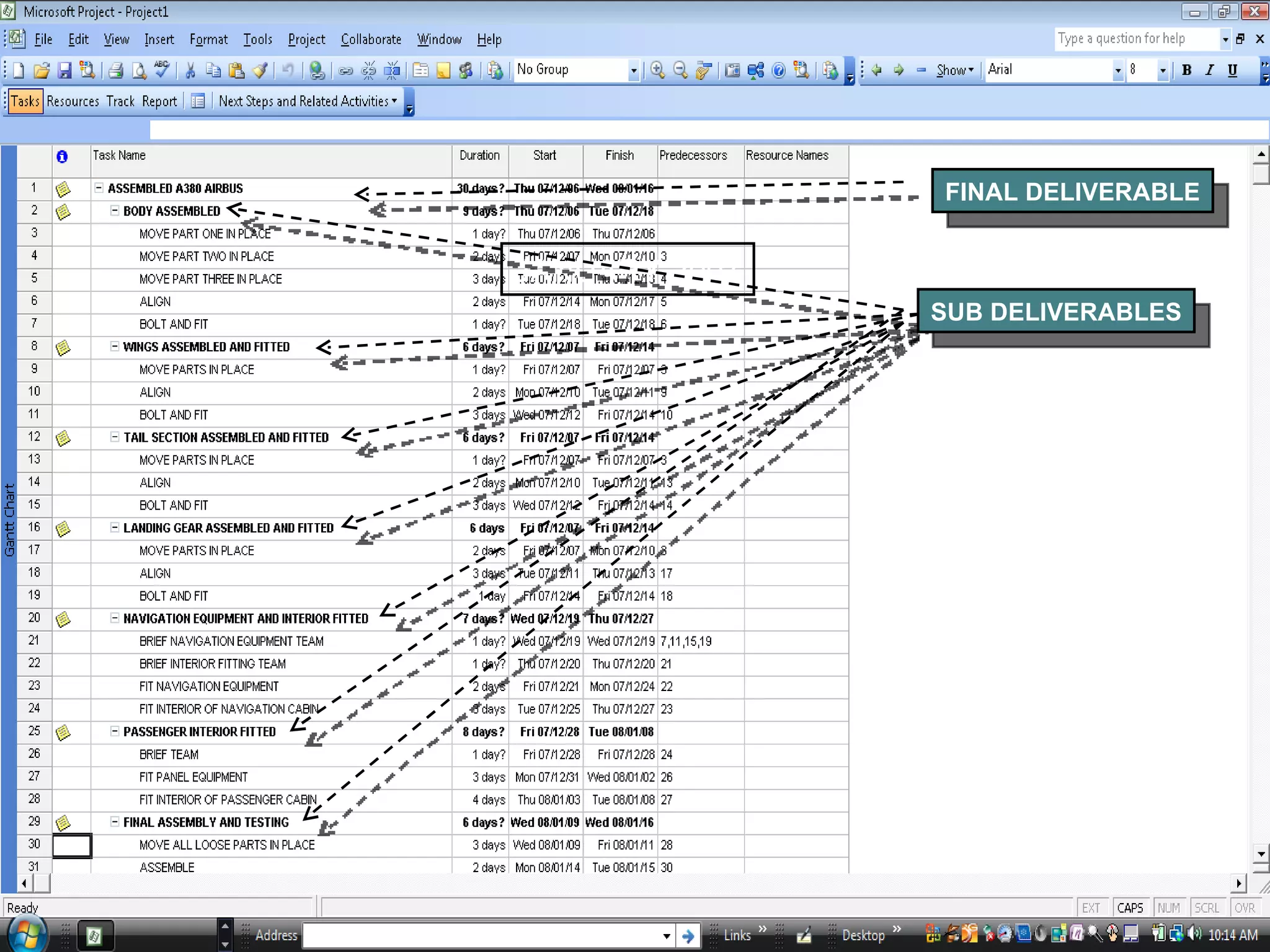Select the Report guide button
Screen dimensions: 1270x952
point(159,101)
